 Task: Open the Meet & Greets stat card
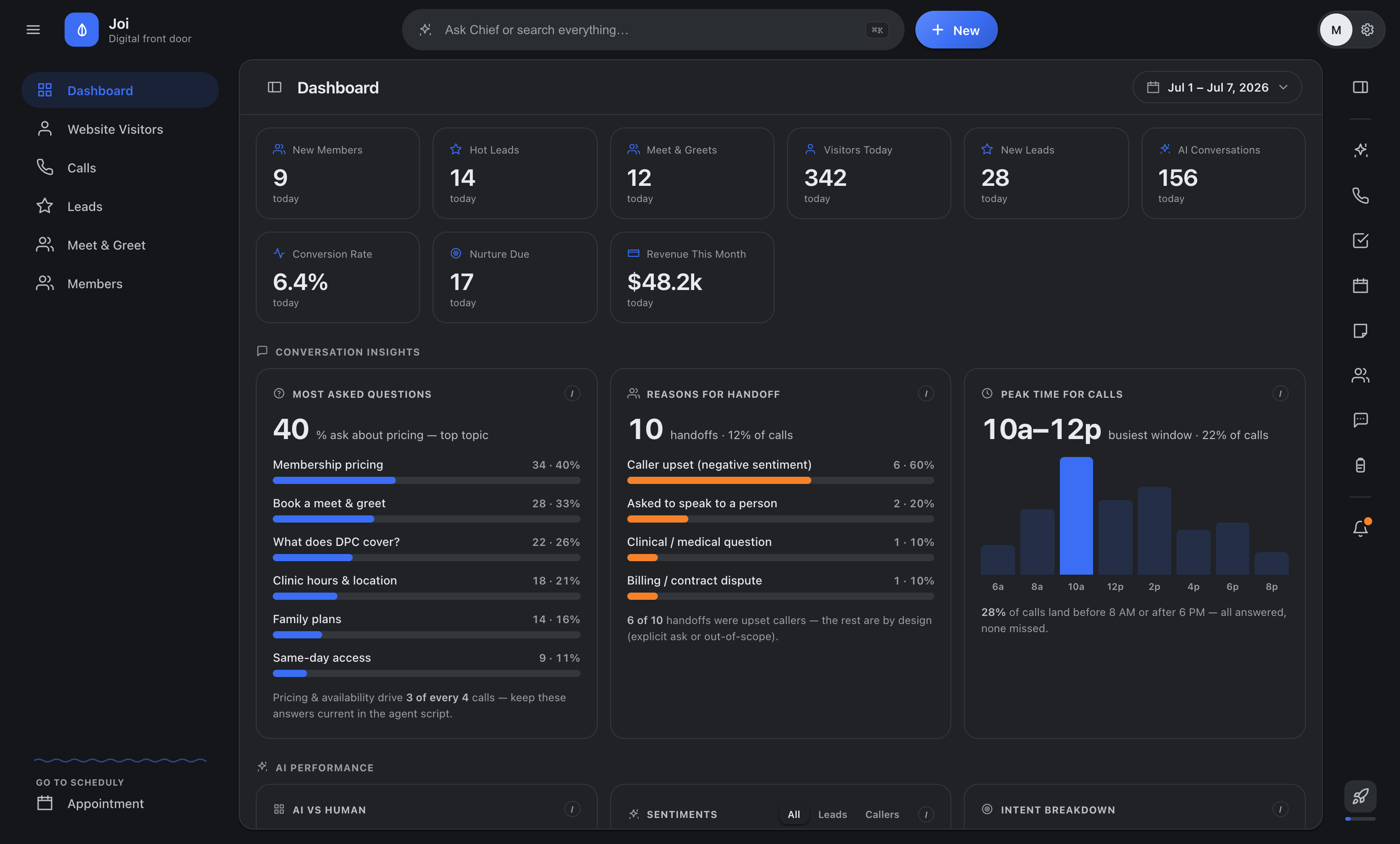tap(692, 173)
